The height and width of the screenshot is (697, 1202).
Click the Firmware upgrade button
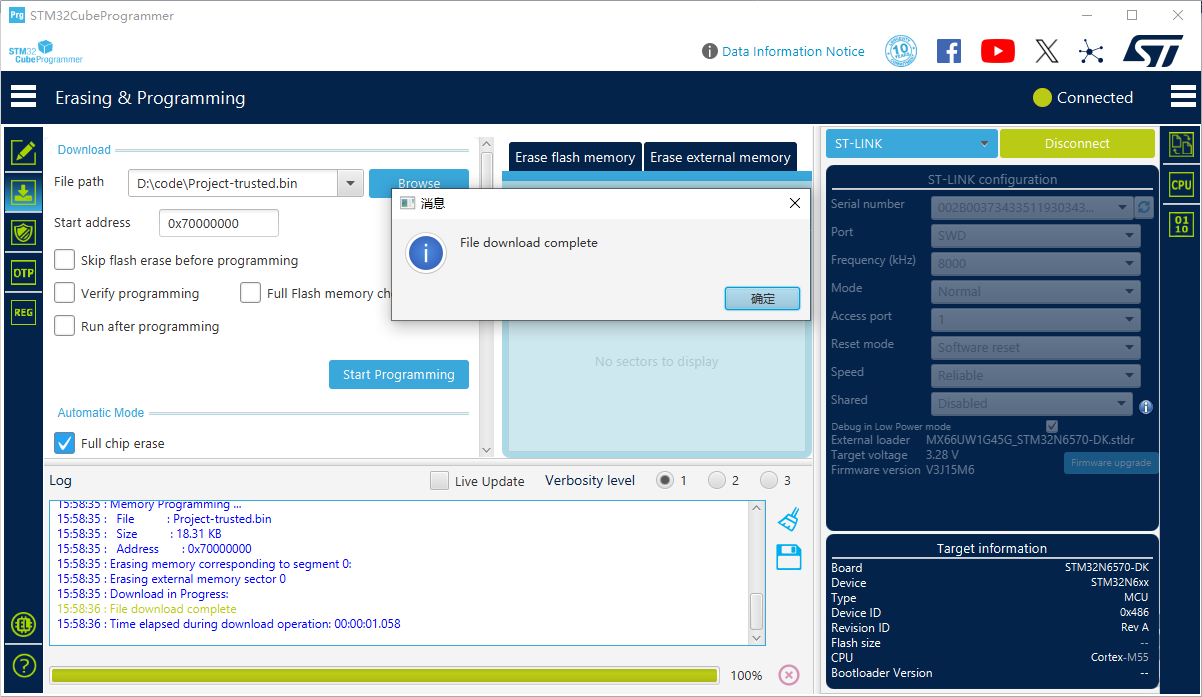[x=1110, y=463]
